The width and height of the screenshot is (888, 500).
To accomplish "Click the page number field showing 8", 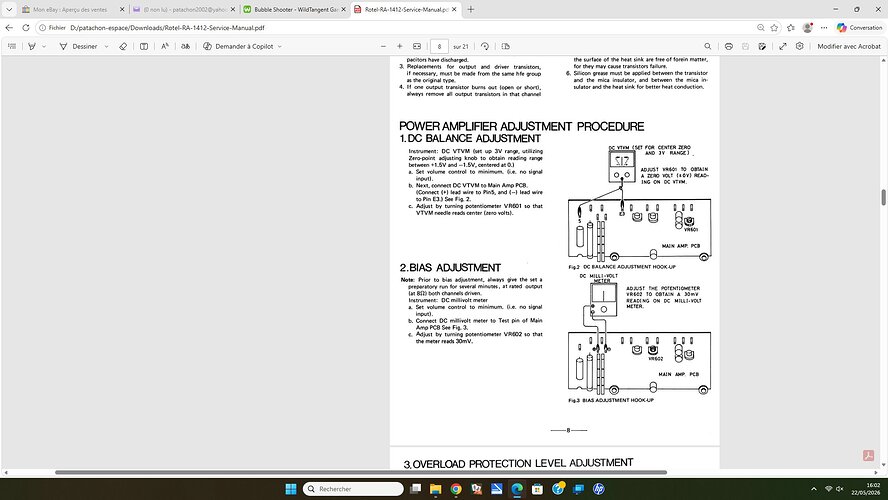I will tap(439, 46).
